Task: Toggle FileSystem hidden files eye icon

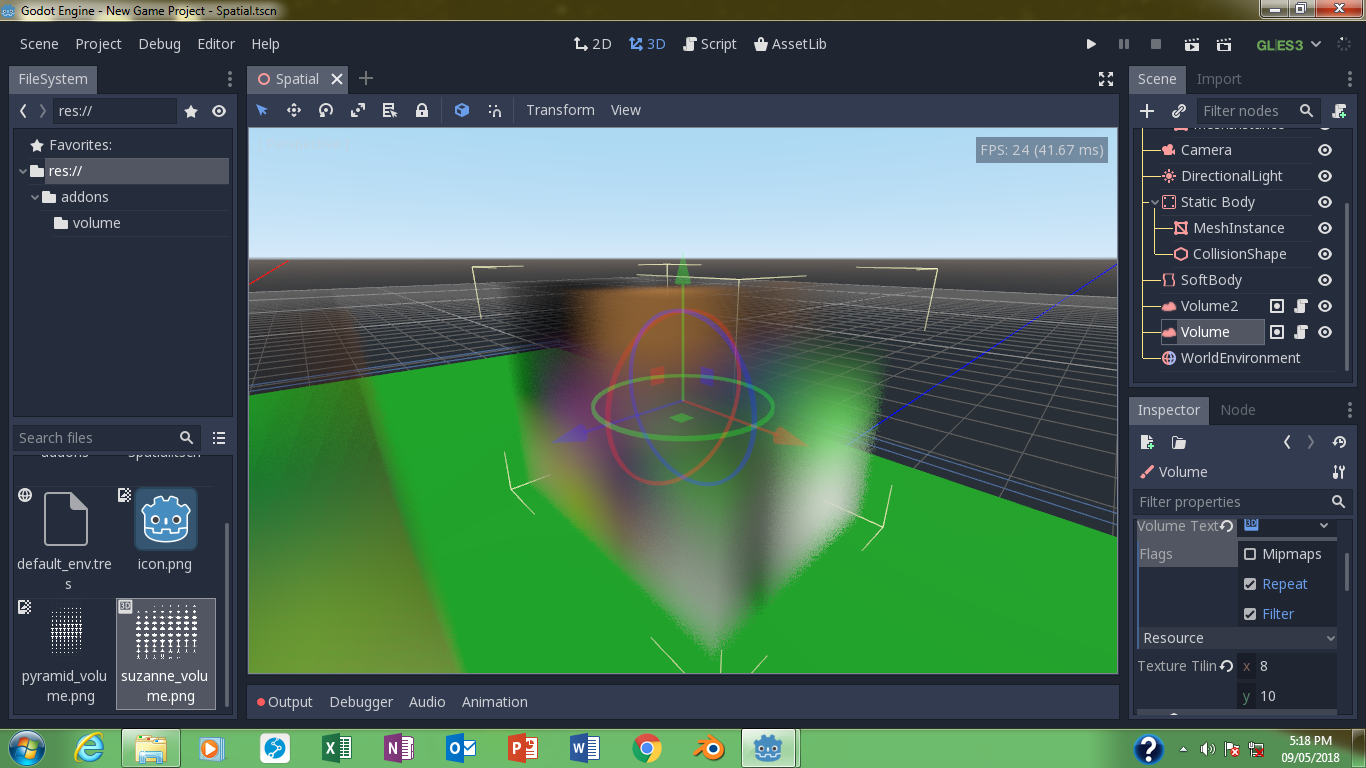Action: click(219, 111)
